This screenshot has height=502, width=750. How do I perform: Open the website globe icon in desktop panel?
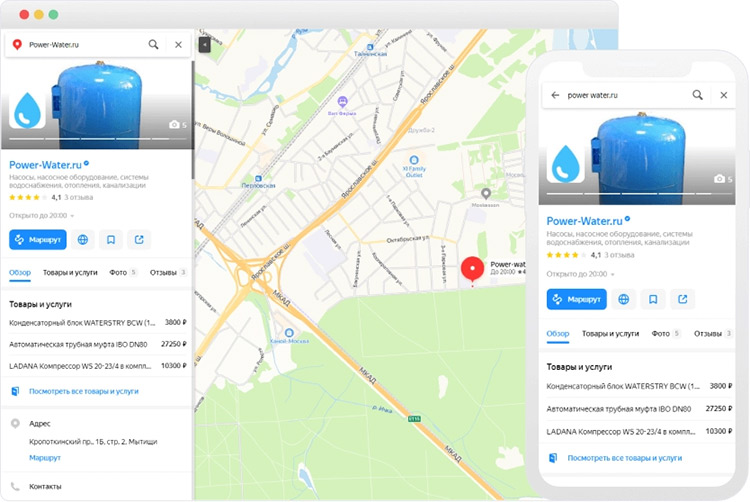[83, 240]
